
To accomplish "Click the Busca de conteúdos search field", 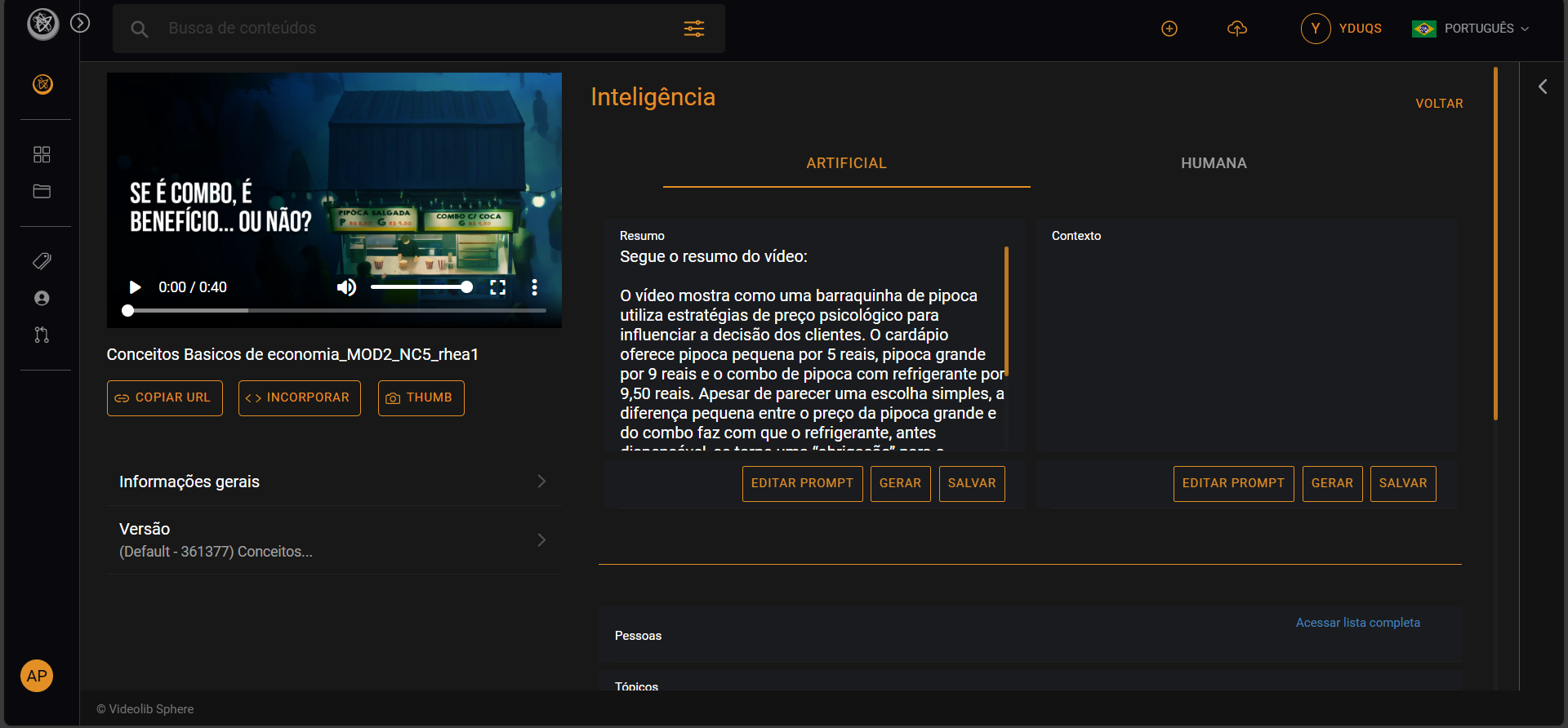I will click(418, 29).
